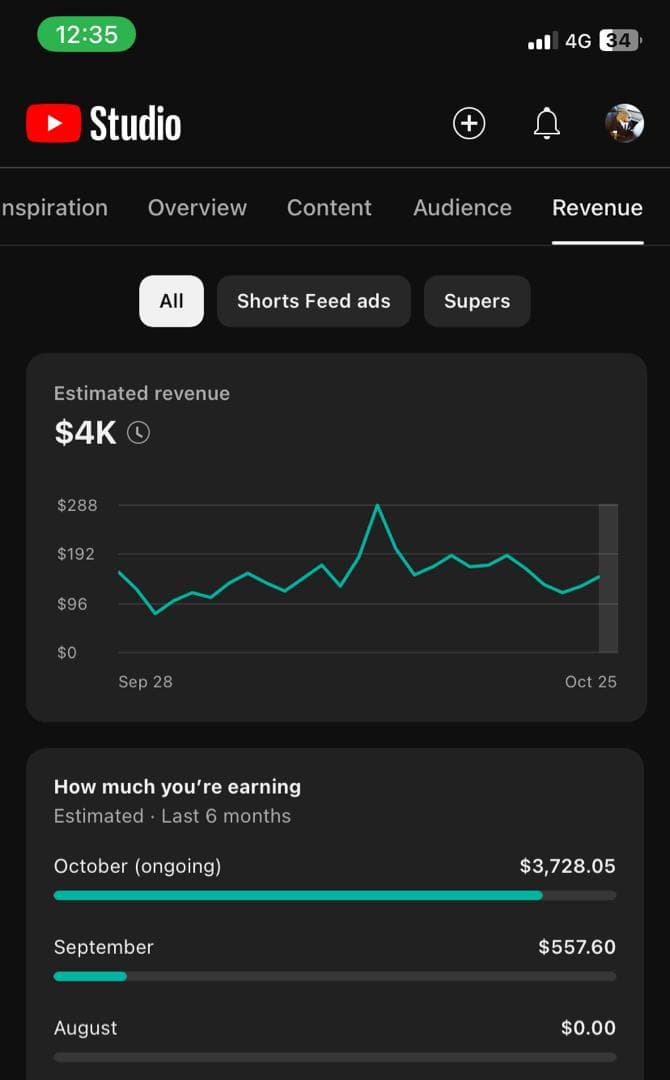Tap the YouTube Studio logo
The width and height of the screenshot is (670, 1080).
coord(104,124)
